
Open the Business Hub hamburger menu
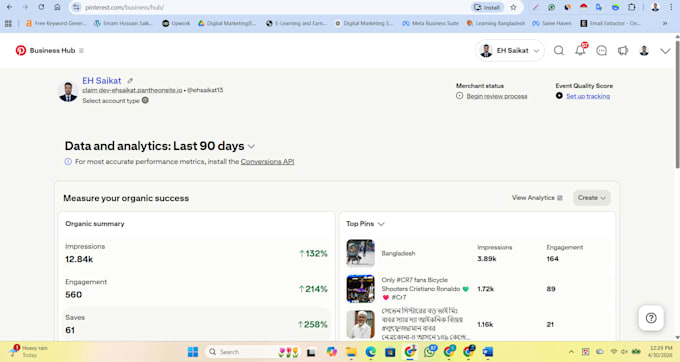[x=81, y=51]
